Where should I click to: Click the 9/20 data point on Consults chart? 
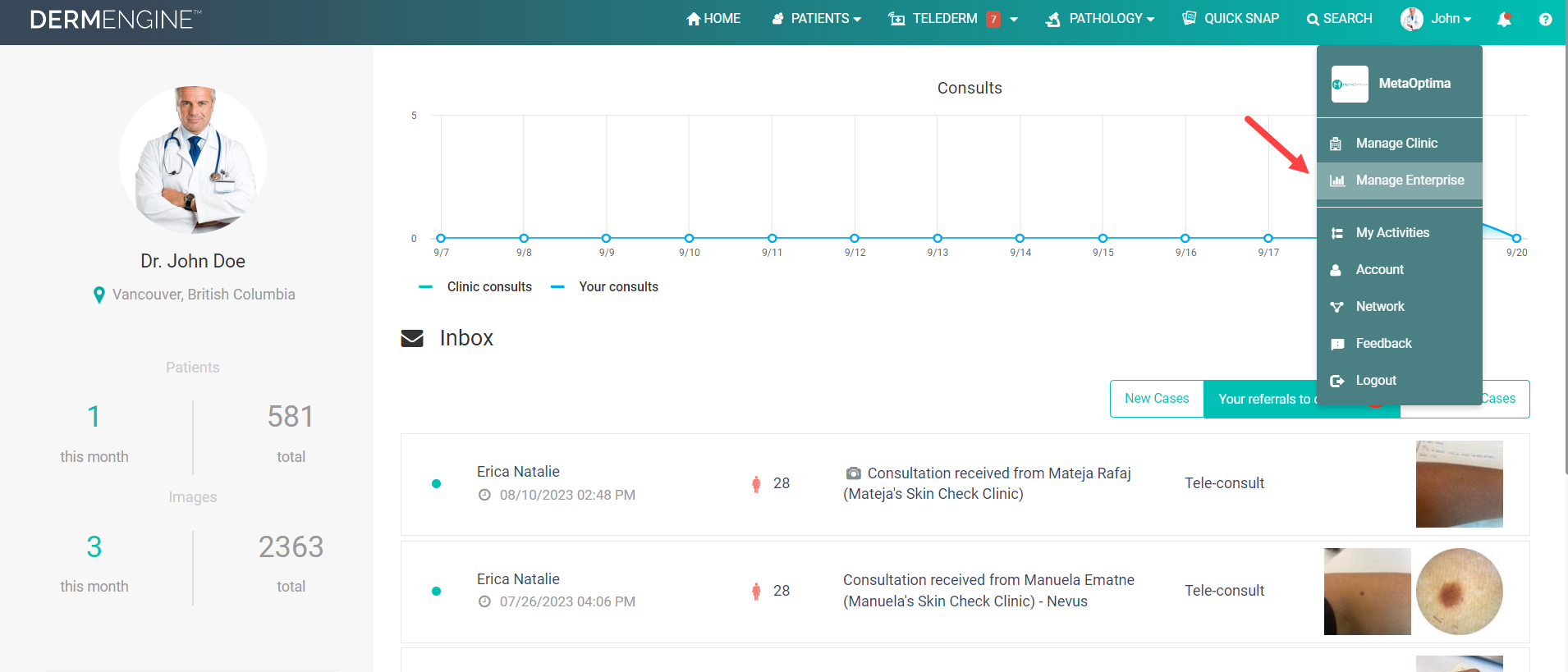coord(1516,238)
